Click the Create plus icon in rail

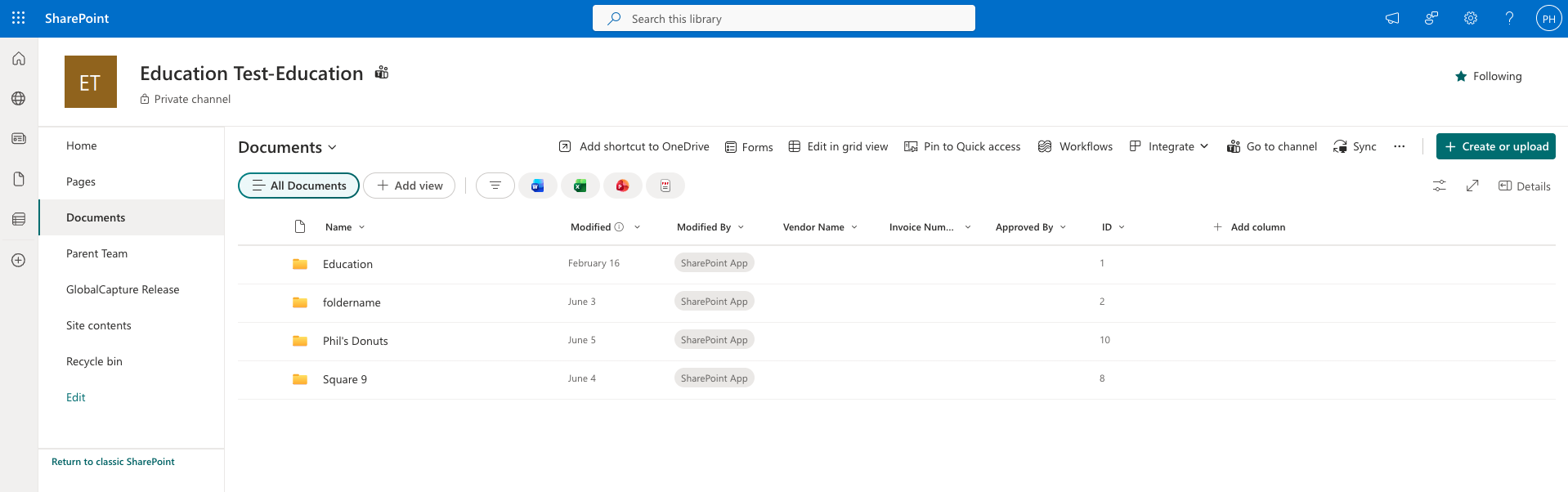[x=19, y=260]
